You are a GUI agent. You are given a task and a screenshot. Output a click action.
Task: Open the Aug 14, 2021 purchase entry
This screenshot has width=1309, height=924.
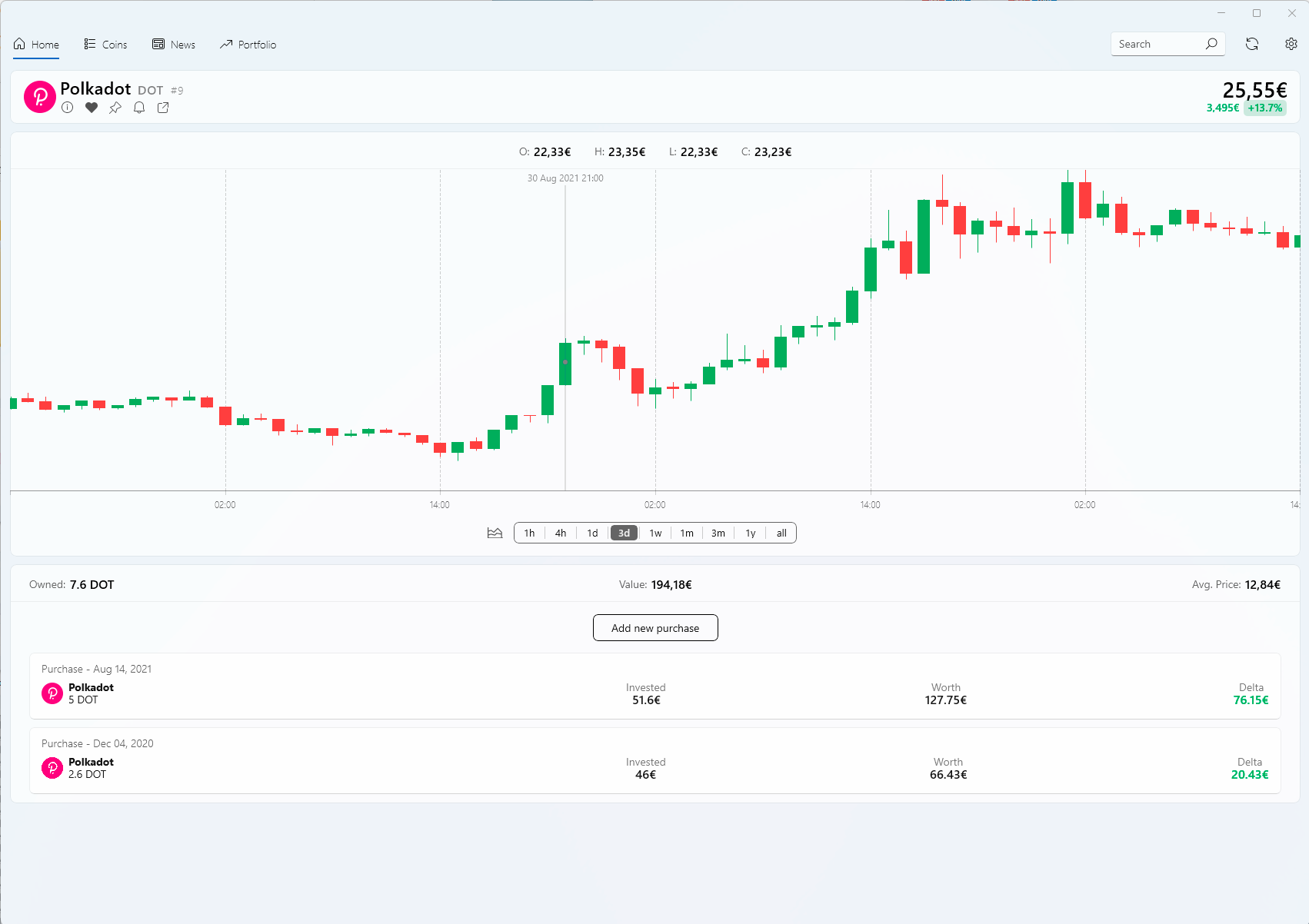click(655, 686)
